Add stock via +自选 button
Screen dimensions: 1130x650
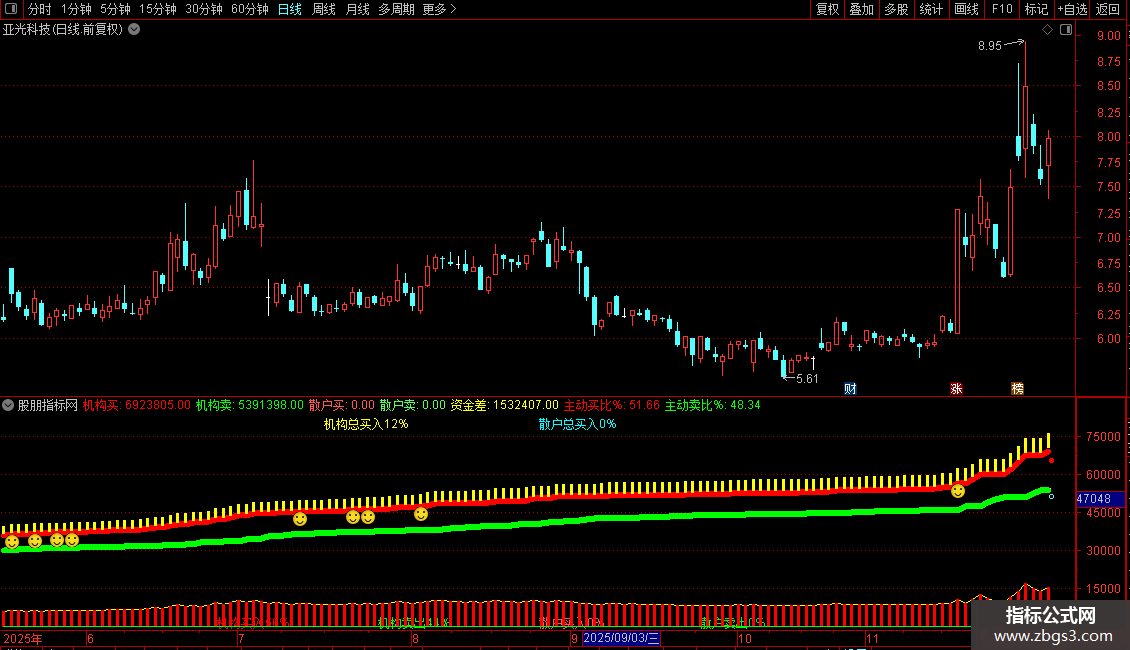click(x=1071, y=9)
